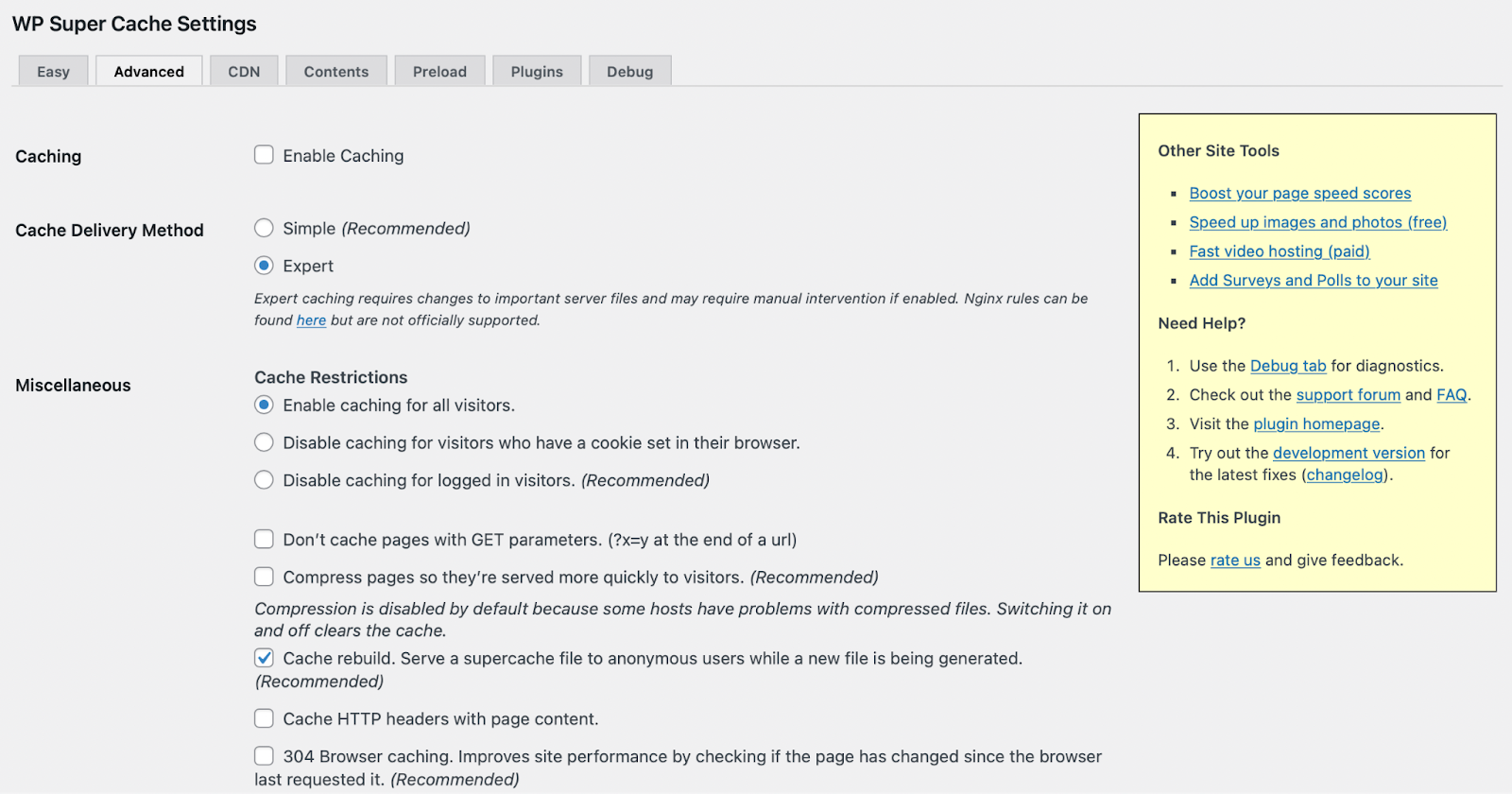Choose 'Disable caching for logged in visitors'
Screen dimensions: 1512x794
coord(263,479)
